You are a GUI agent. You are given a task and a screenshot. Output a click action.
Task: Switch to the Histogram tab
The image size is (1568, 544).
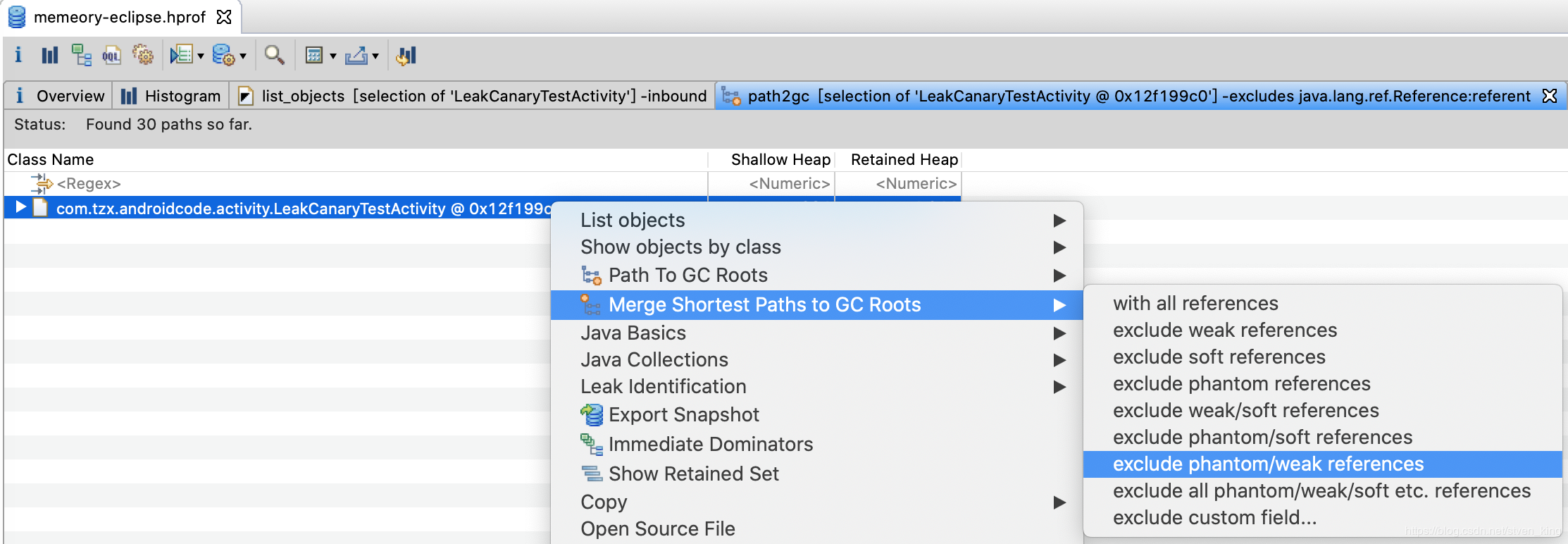171,96
